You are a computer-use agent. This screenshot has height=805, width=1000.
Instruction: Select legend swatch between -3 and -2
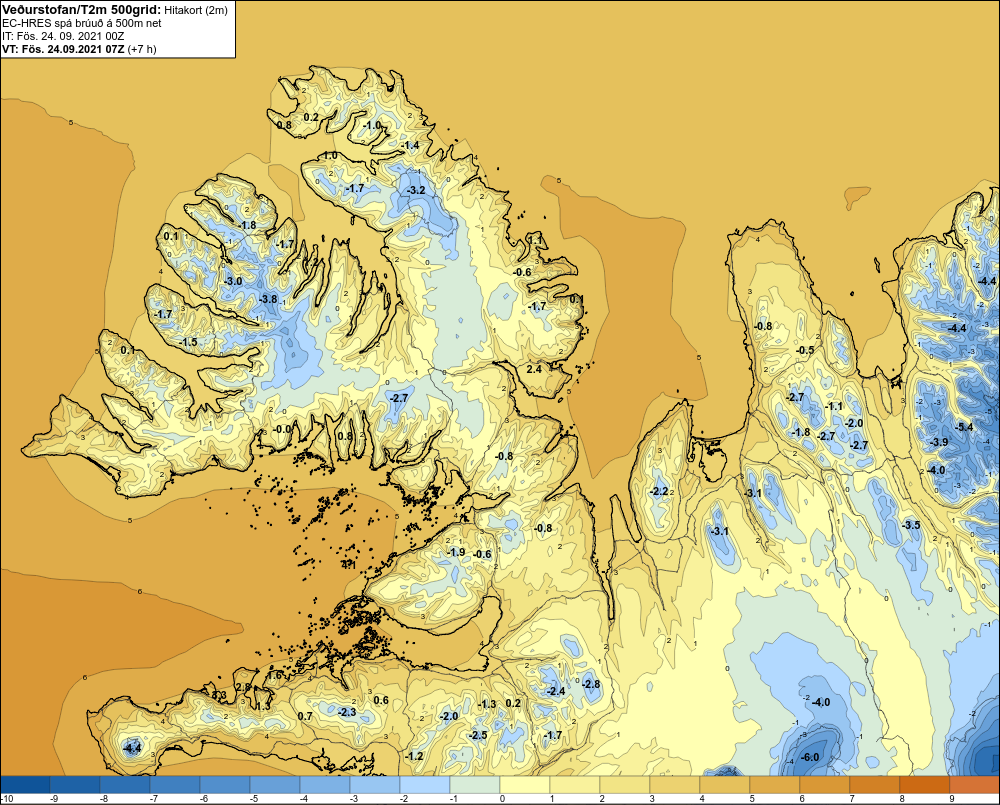coord(375,784)
